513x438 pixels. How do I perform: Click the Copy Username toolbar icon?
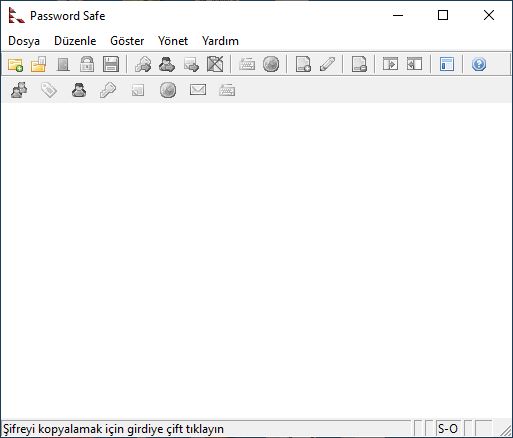click(167, 64)
